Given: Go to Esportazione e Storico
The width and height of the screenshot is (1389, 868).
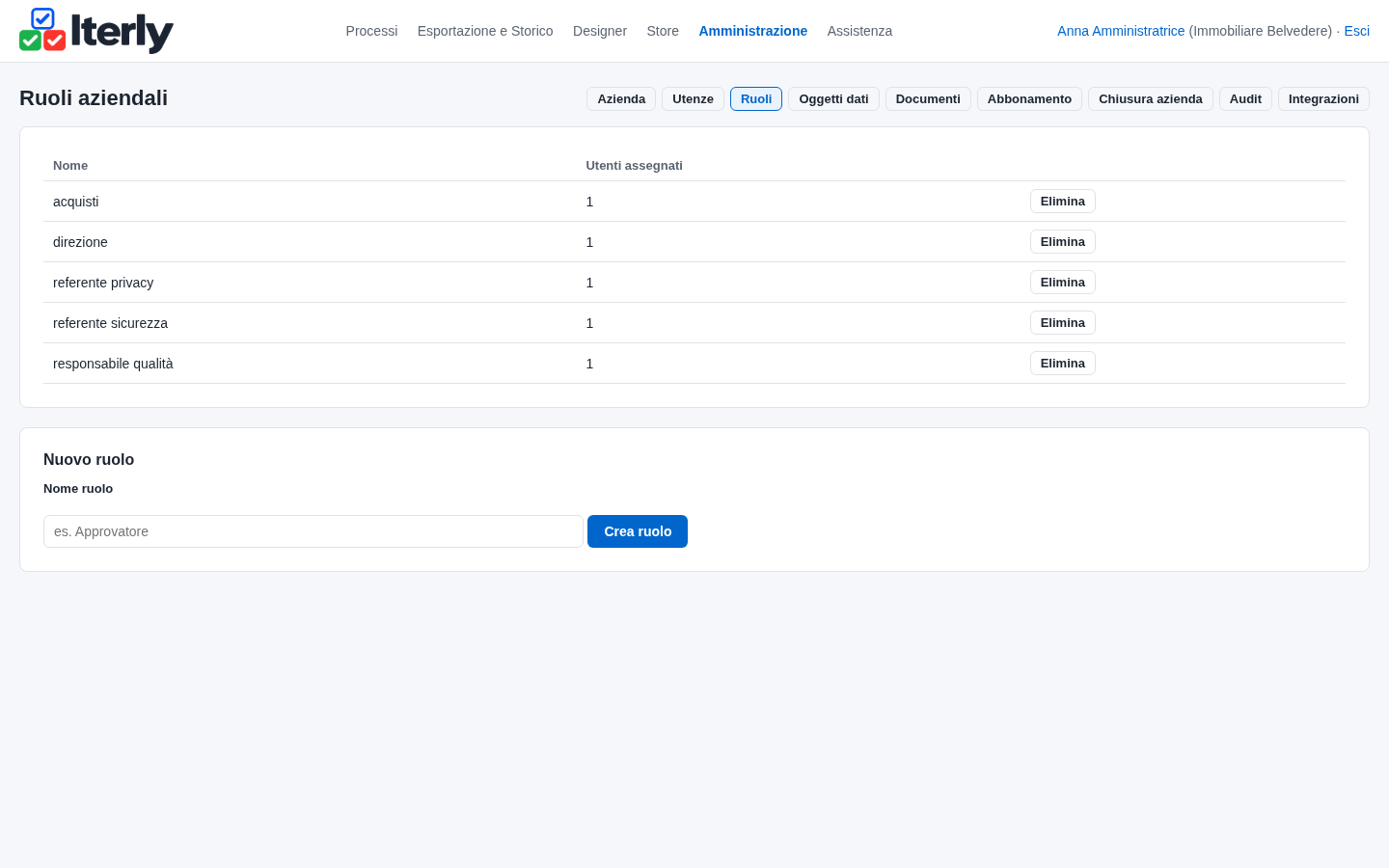Looking at the screenshot, I should [x=485, y=31].
